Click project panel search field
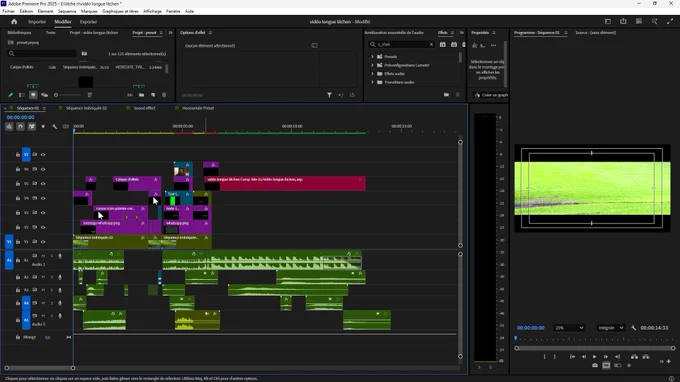Image resolution: width=680 pixels, height=382 pixels. click(x=42, y=54)
